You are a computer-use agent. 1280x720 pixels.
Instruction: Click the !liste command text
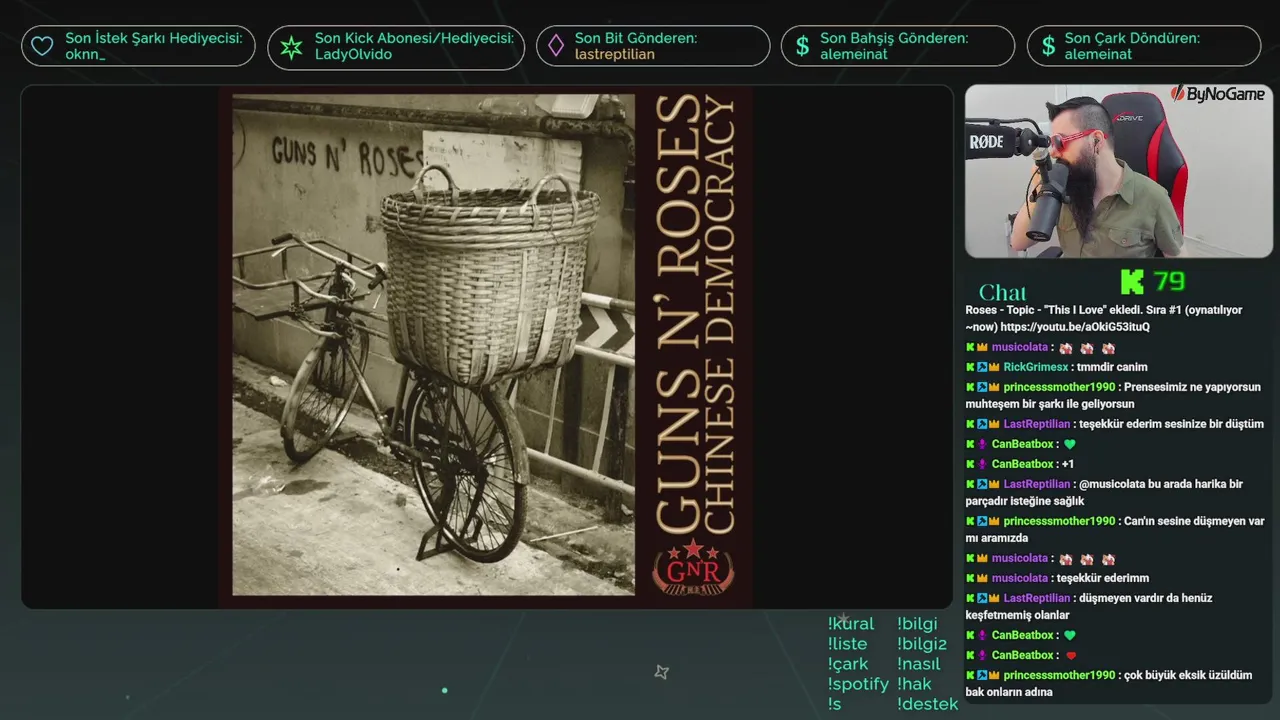pos(848,644)
